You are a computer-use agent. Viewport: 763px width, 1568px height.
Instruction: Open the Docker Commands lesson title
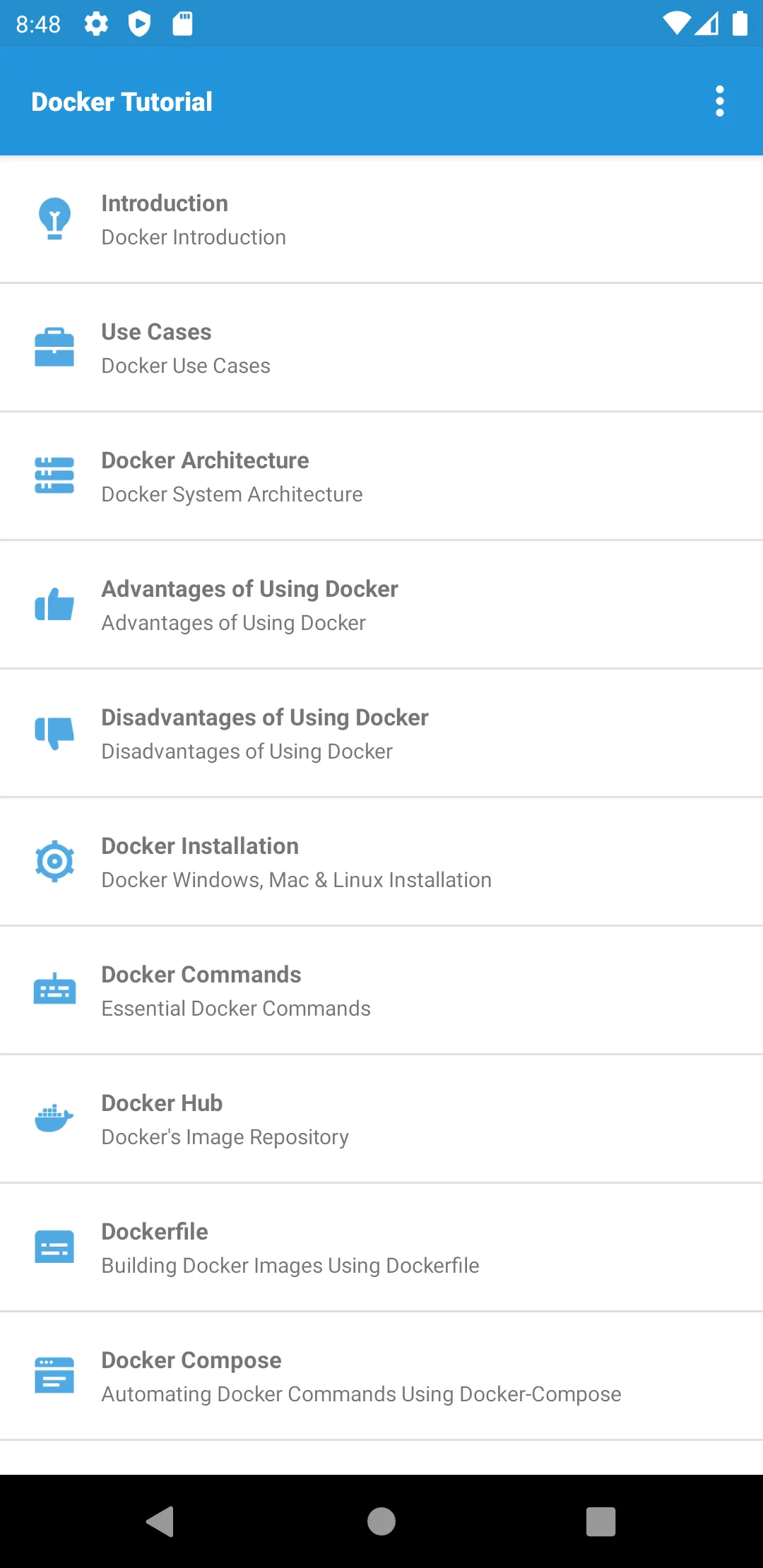coord(201,975)
